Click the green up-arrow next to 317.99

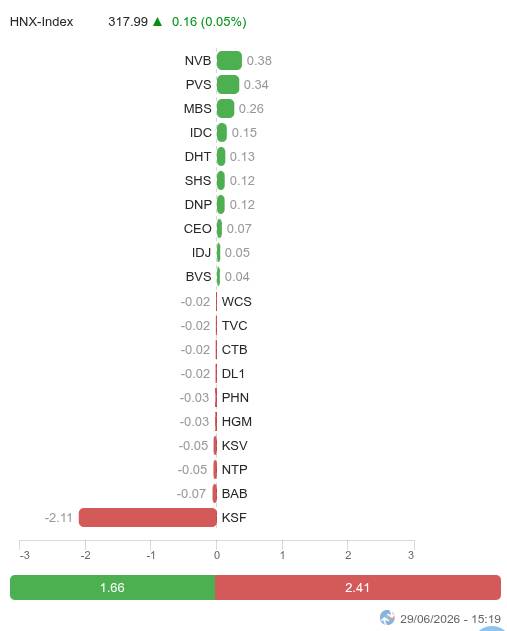[x=157, y=21]
